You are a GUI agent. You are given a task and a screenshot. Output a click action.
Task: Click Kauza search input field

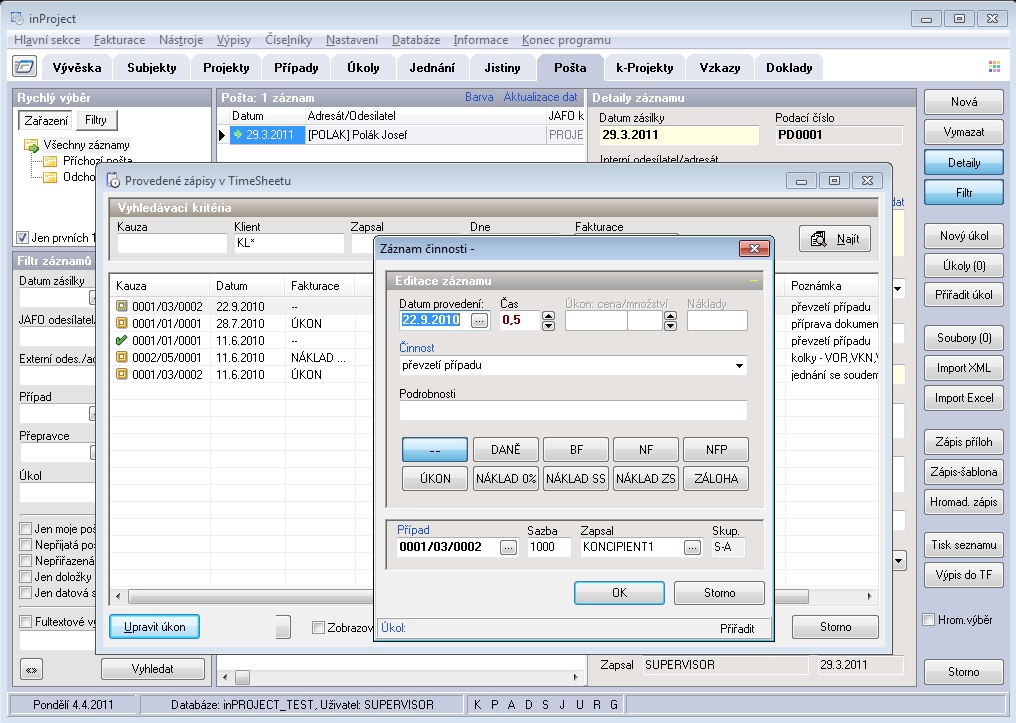[172, 244]
